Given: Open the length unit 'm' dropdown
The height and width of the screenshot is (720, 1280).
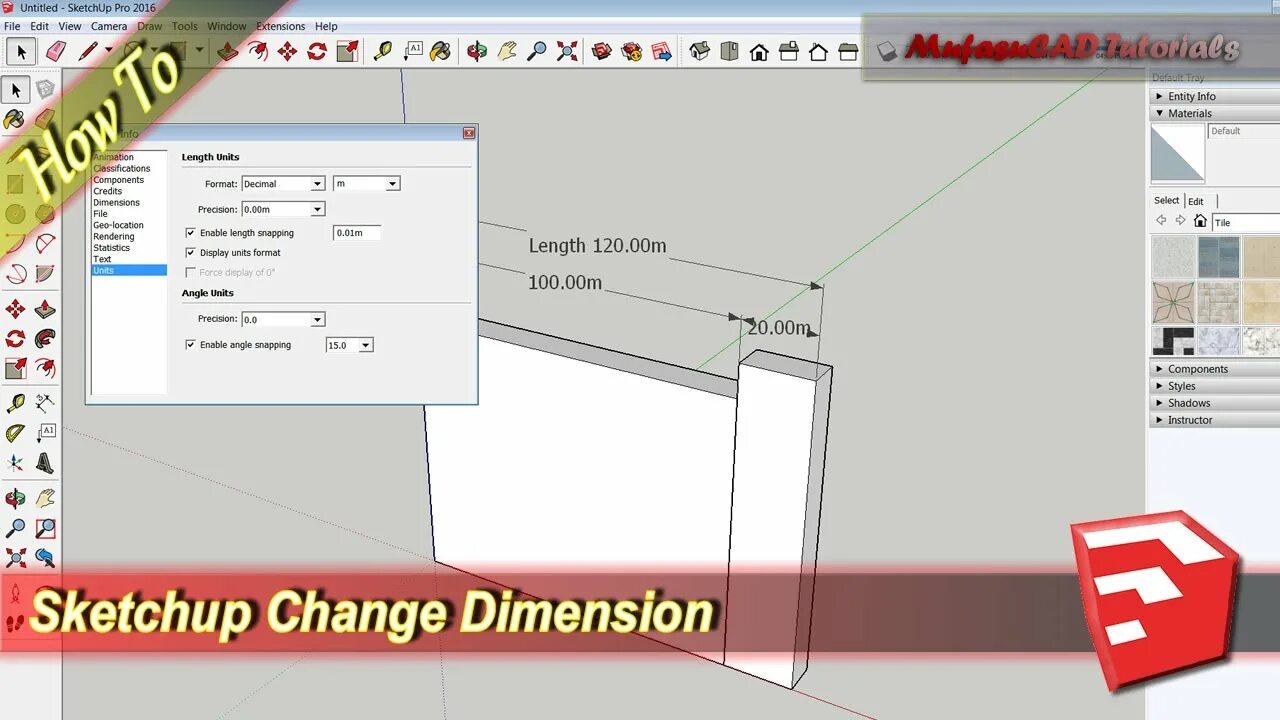Looking at the screenshot, I should [367, 184].
